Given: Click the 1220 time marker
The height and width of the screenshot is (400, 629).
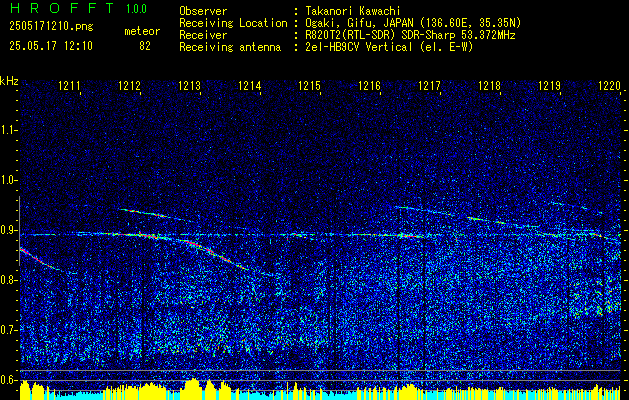Looking at the screenshot, I should 609,85.
